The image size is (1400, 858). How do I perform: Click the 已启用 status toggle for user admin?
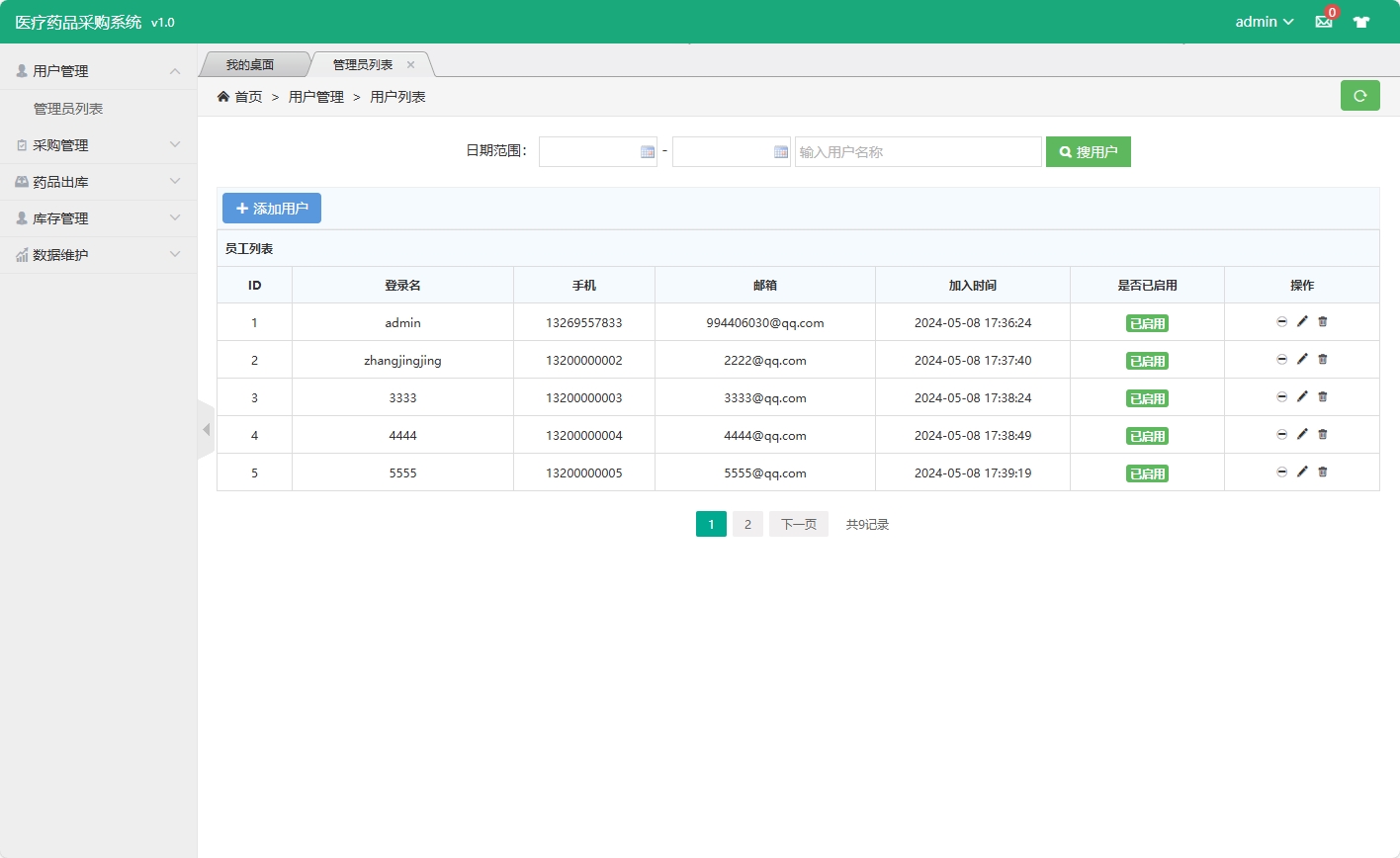[x=1147, y=322]
